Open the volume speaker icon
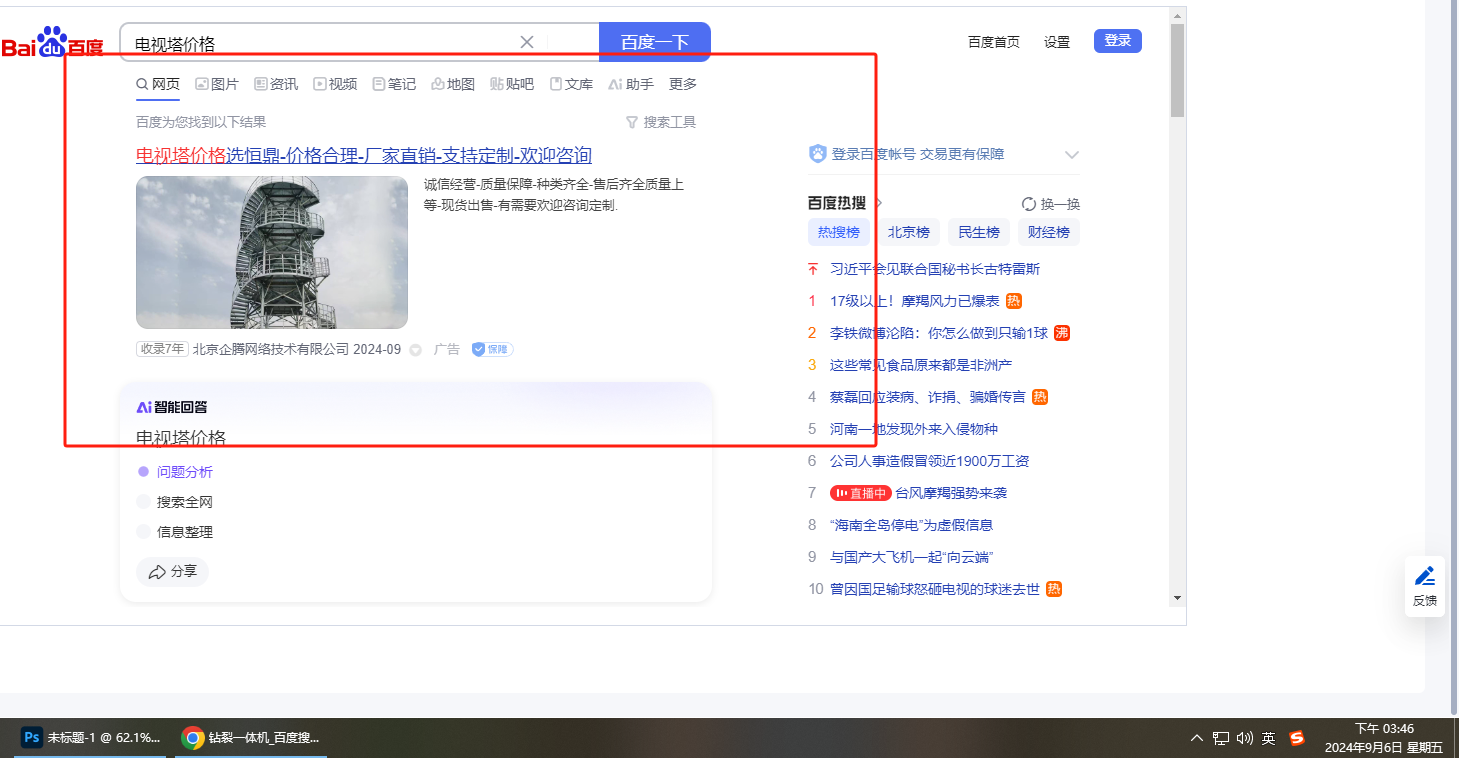 click(x=1245, y=738)
